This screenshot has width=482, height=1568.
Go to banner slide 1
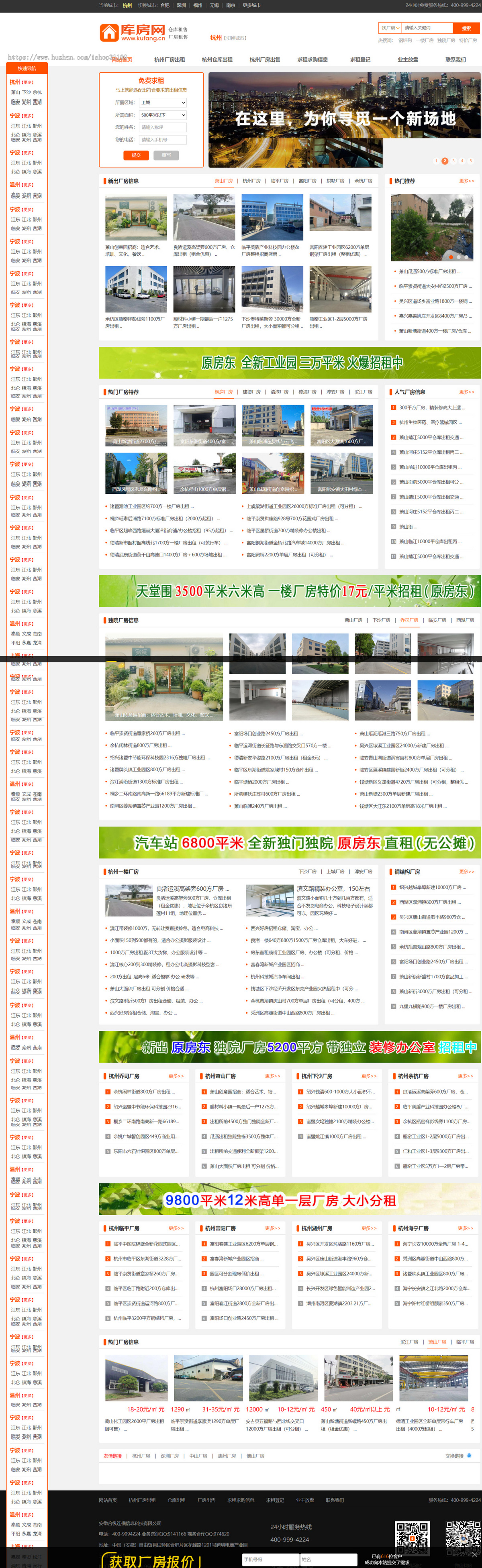[436, 161]
